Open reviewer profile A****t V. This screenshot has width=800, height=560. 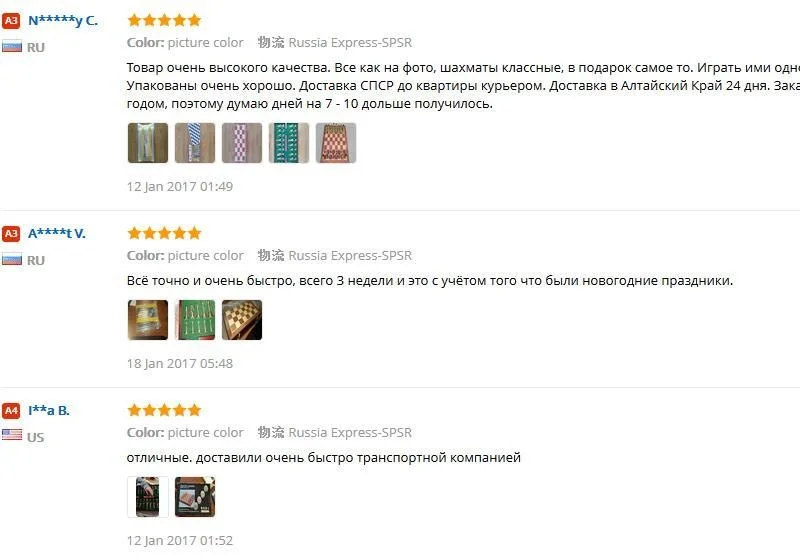point(57,234)
